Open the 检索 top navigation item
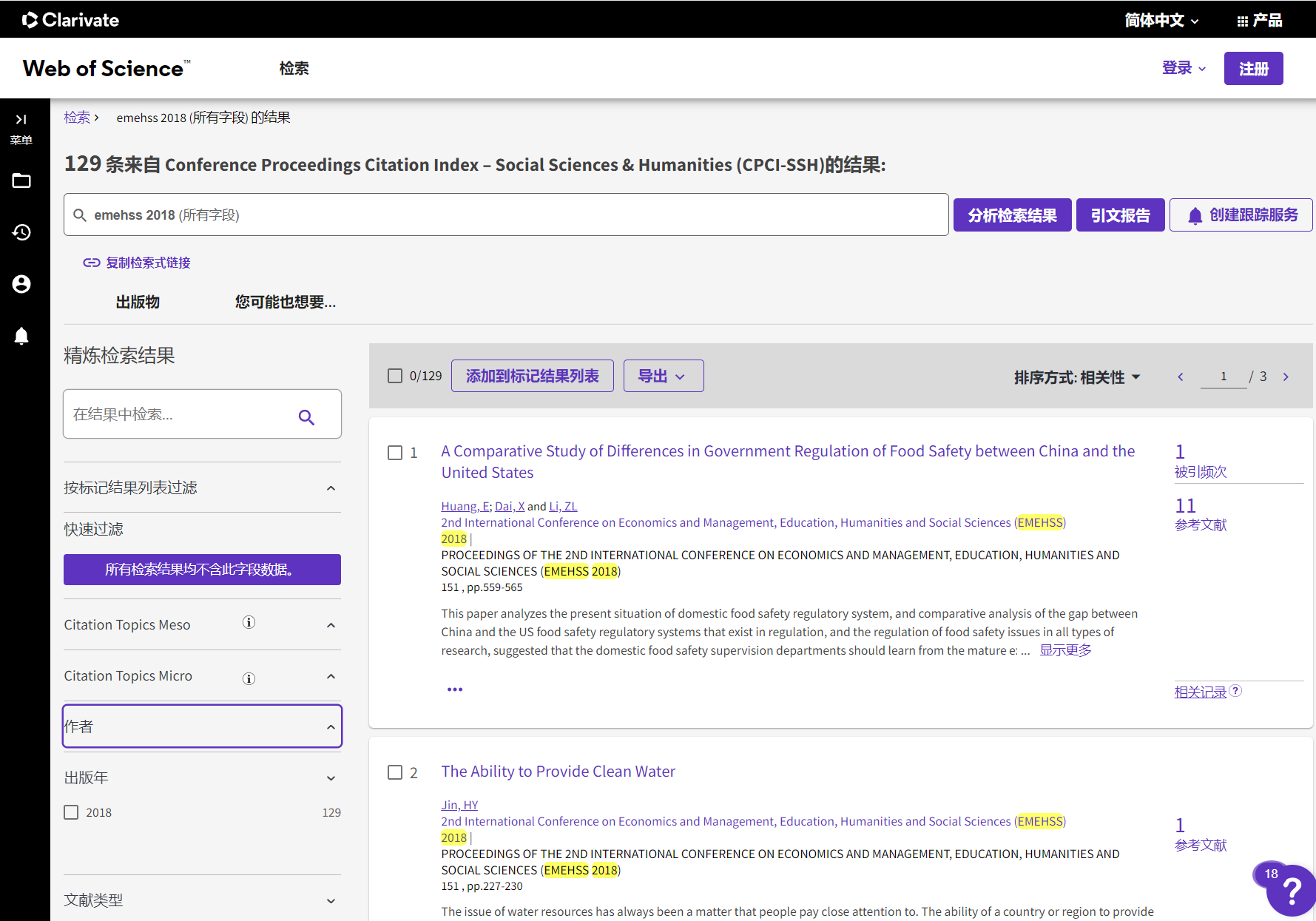Viewport: 1316px width, 921px height. pyautogui.click(x=294, y=68)
